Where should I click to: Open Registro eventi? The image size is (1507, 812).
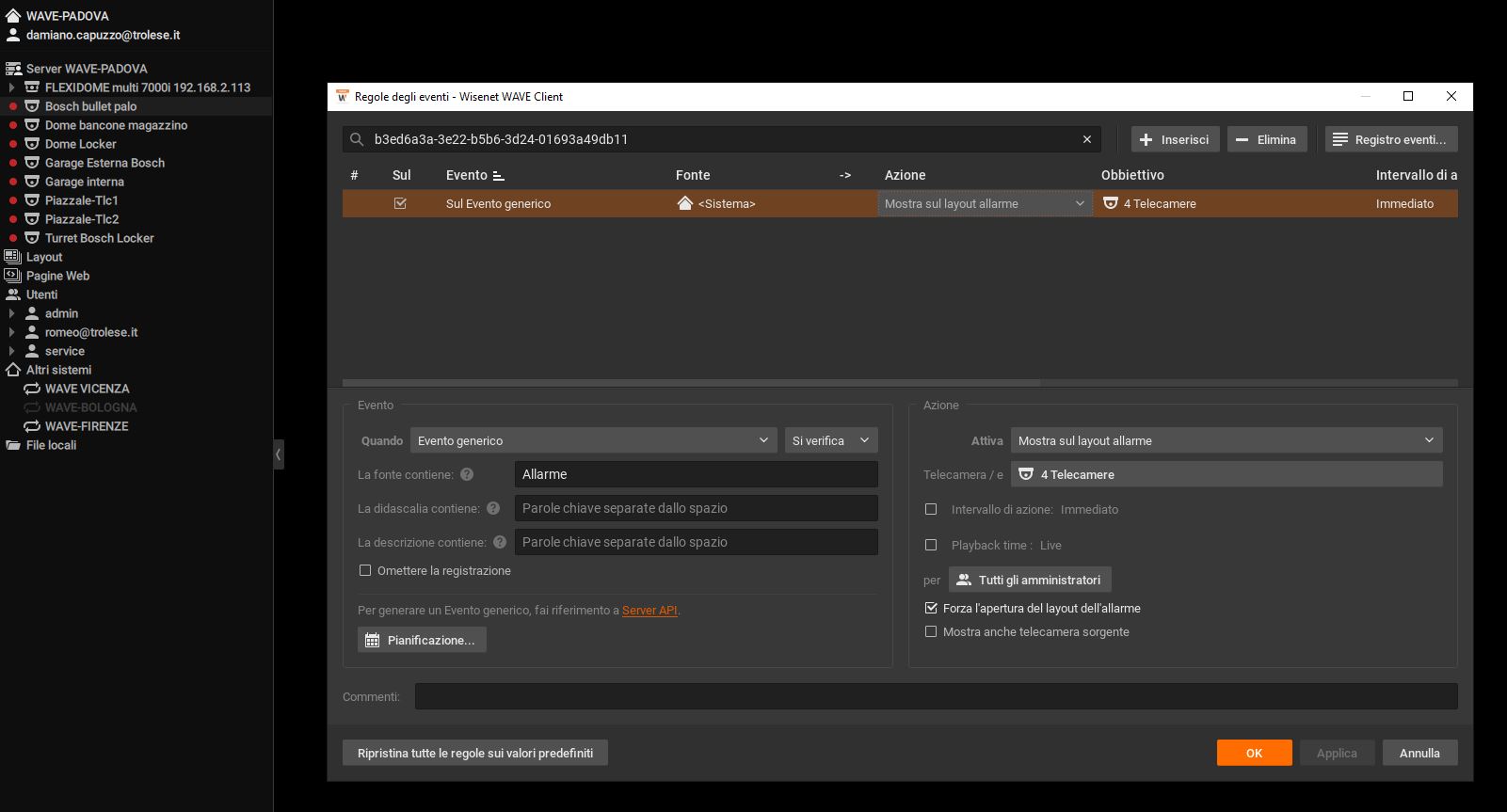pyautogui.click(x=1391, y=139)
